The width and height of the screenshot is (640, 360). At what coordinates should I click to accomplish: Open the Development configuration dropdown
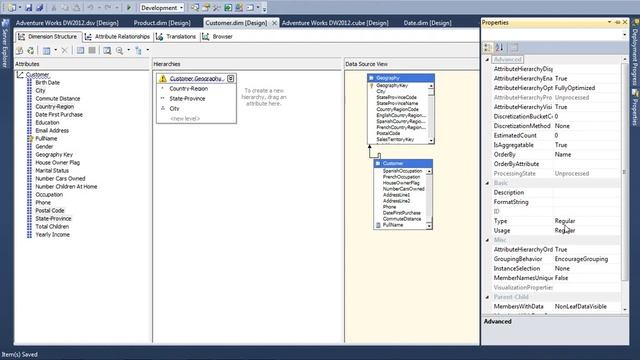pyautogui.click(x=162, y=8)
